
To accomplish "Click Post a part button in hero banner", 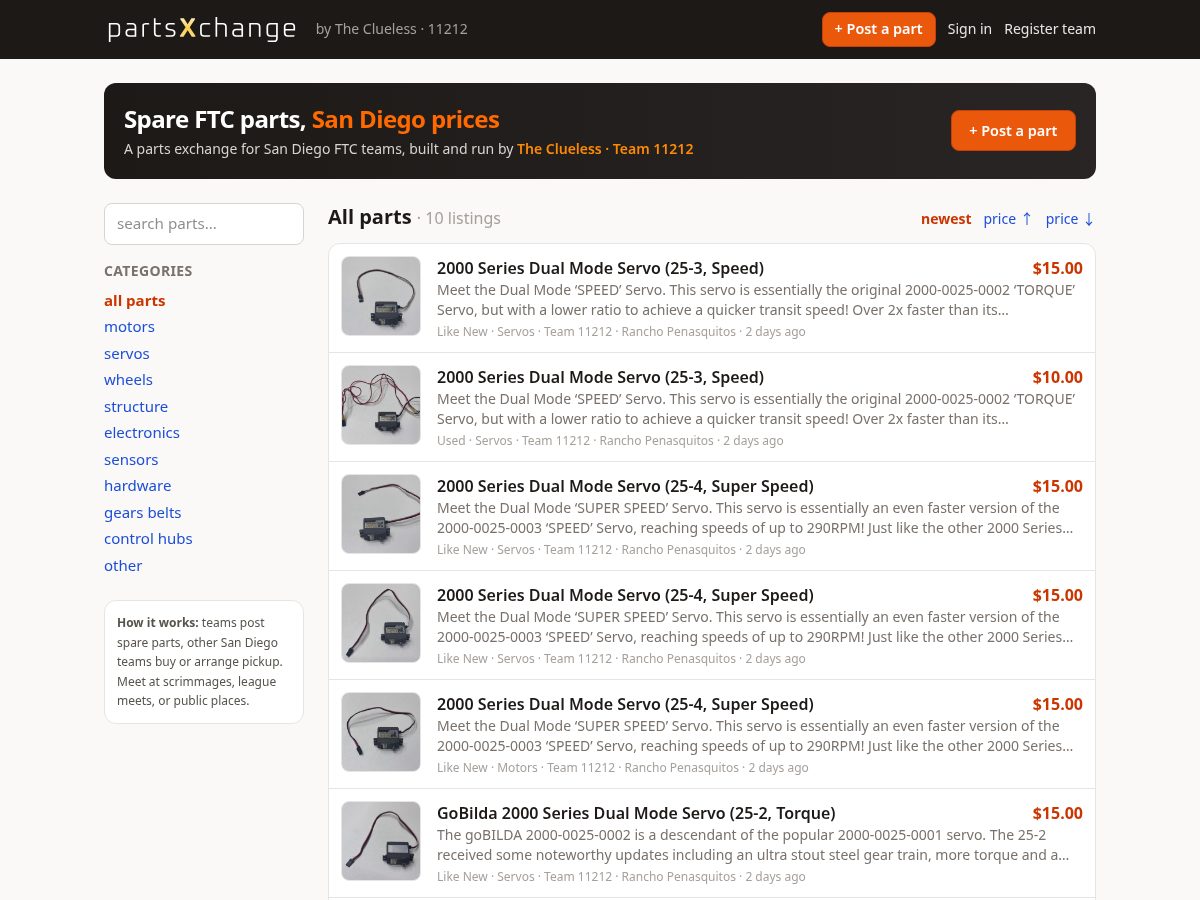I will (1013, 131).
